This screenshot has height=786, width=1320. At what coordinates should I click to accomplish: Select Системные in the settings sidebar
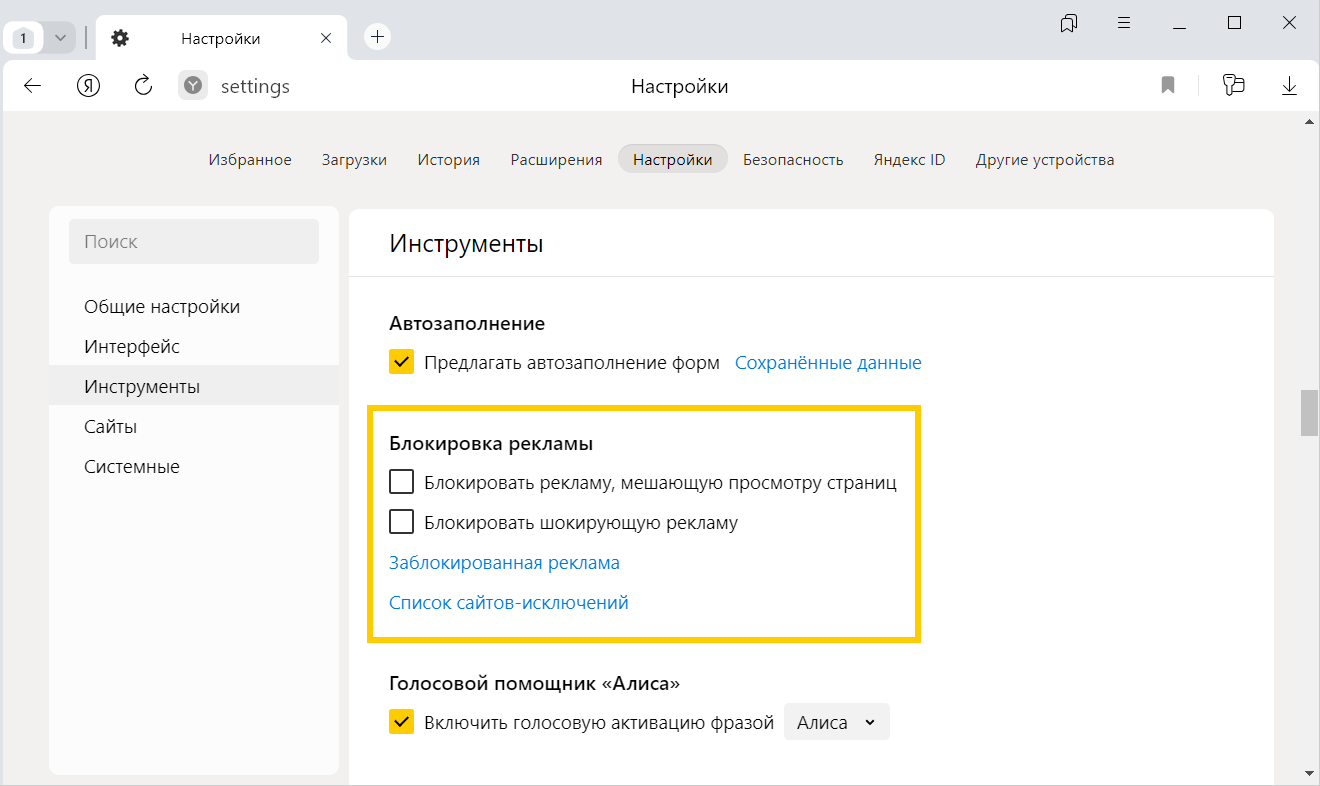[x=132, y=467]
